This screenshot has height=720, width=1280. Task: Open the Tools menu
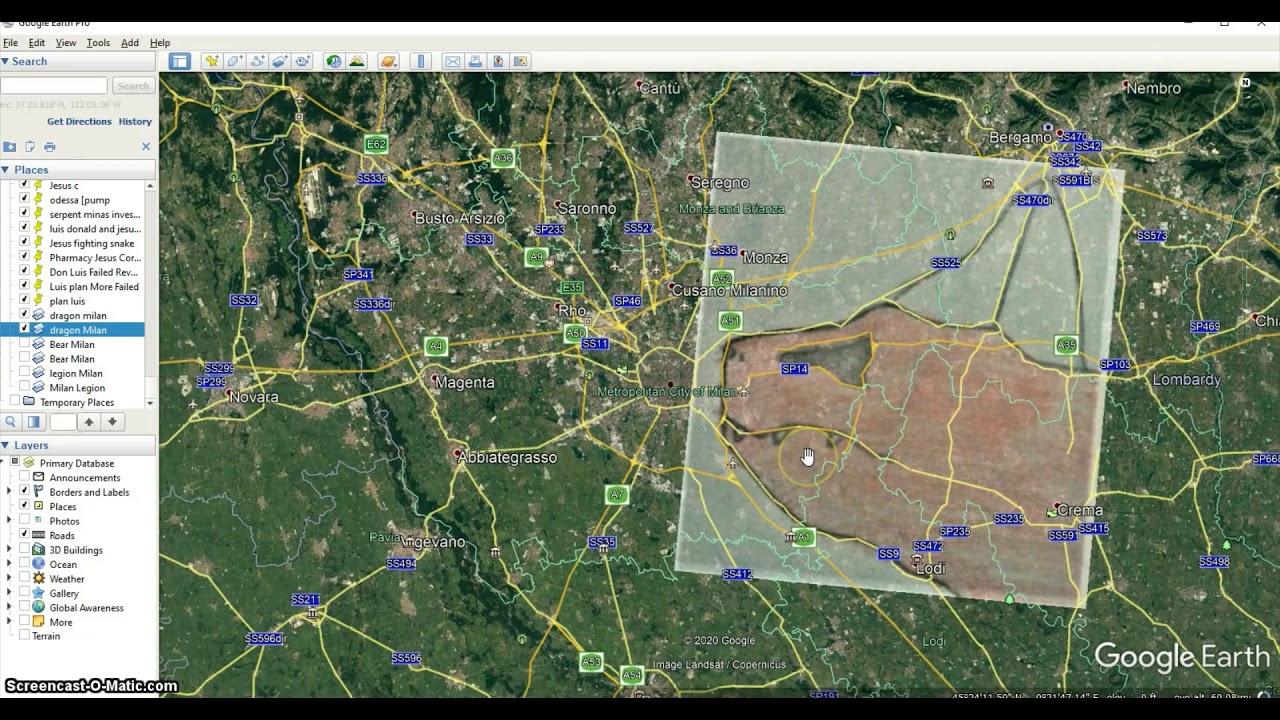pyautogui.click(x=98, y=43)
